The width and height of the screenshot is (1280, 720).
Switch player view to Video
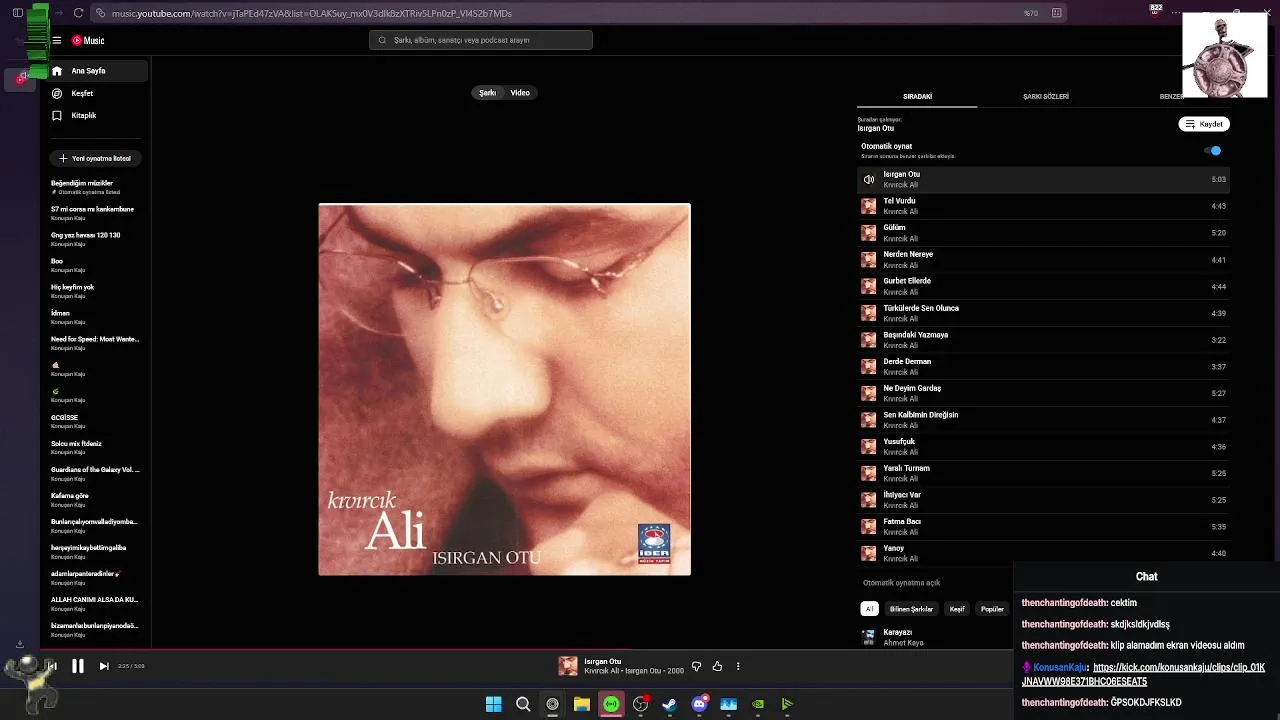[x=520, y=93]
